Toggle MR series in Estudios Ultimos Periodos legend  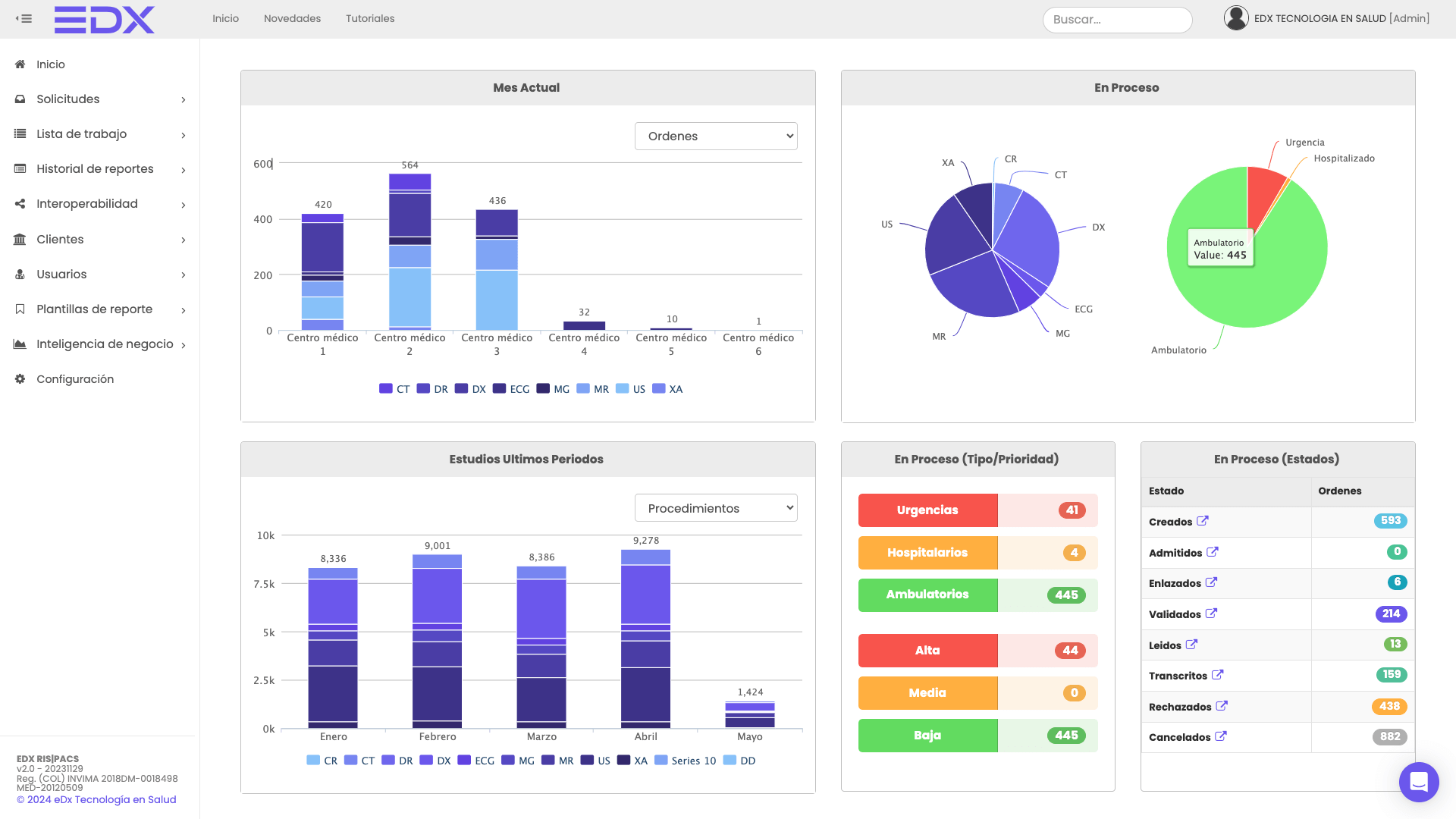(557, 761)
